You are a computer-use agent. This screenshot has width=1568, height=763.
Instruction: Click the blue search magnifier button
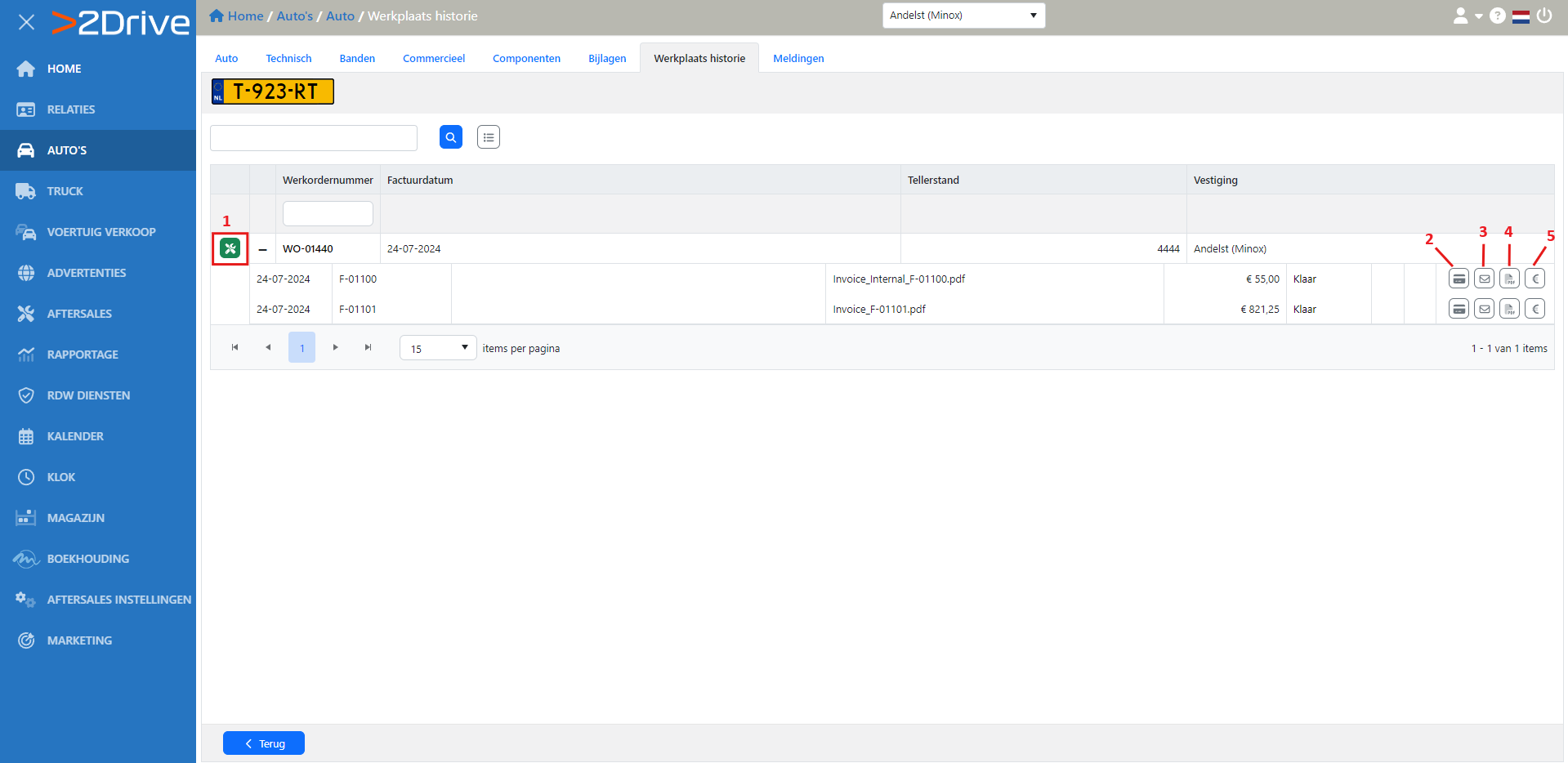coord(451,137)
